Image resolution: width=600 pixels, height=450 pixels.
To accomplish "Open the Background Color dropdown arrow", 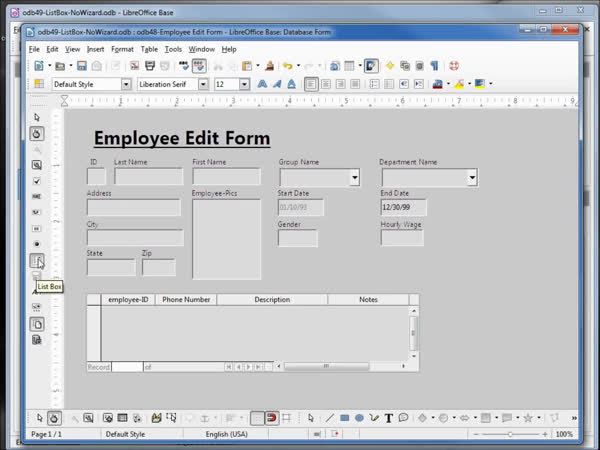I will pyautogui.click(x=491, y=84).
